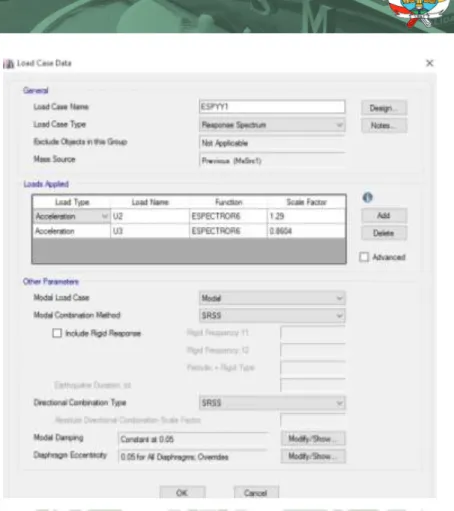Click ESPECTROR6 function in U3 row

[x=228, y=231]
